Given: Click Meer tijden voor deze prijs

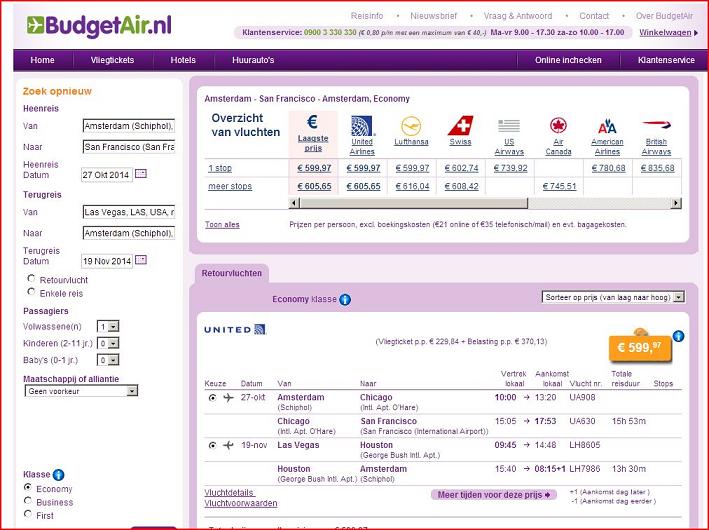Looking at the screenshot, I should [x=494, y=495].
